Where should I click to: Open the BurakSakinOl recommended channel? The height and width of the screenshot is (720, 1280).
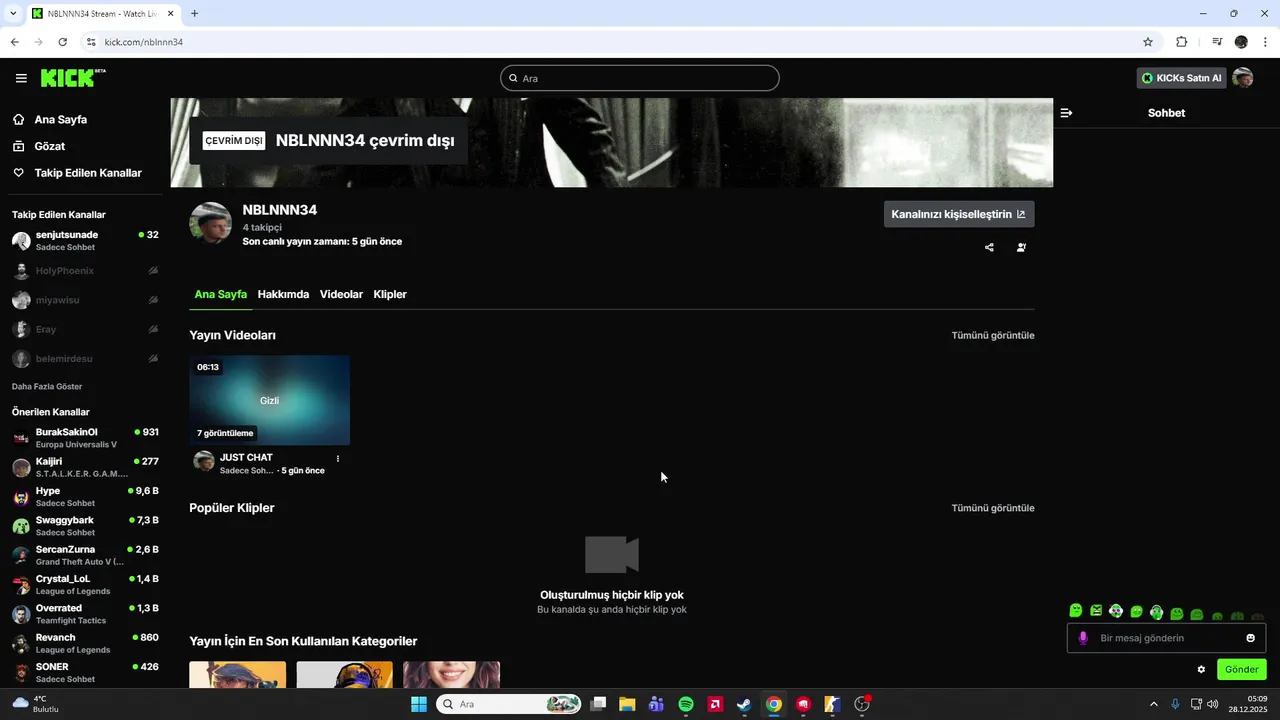coord(85,438)
